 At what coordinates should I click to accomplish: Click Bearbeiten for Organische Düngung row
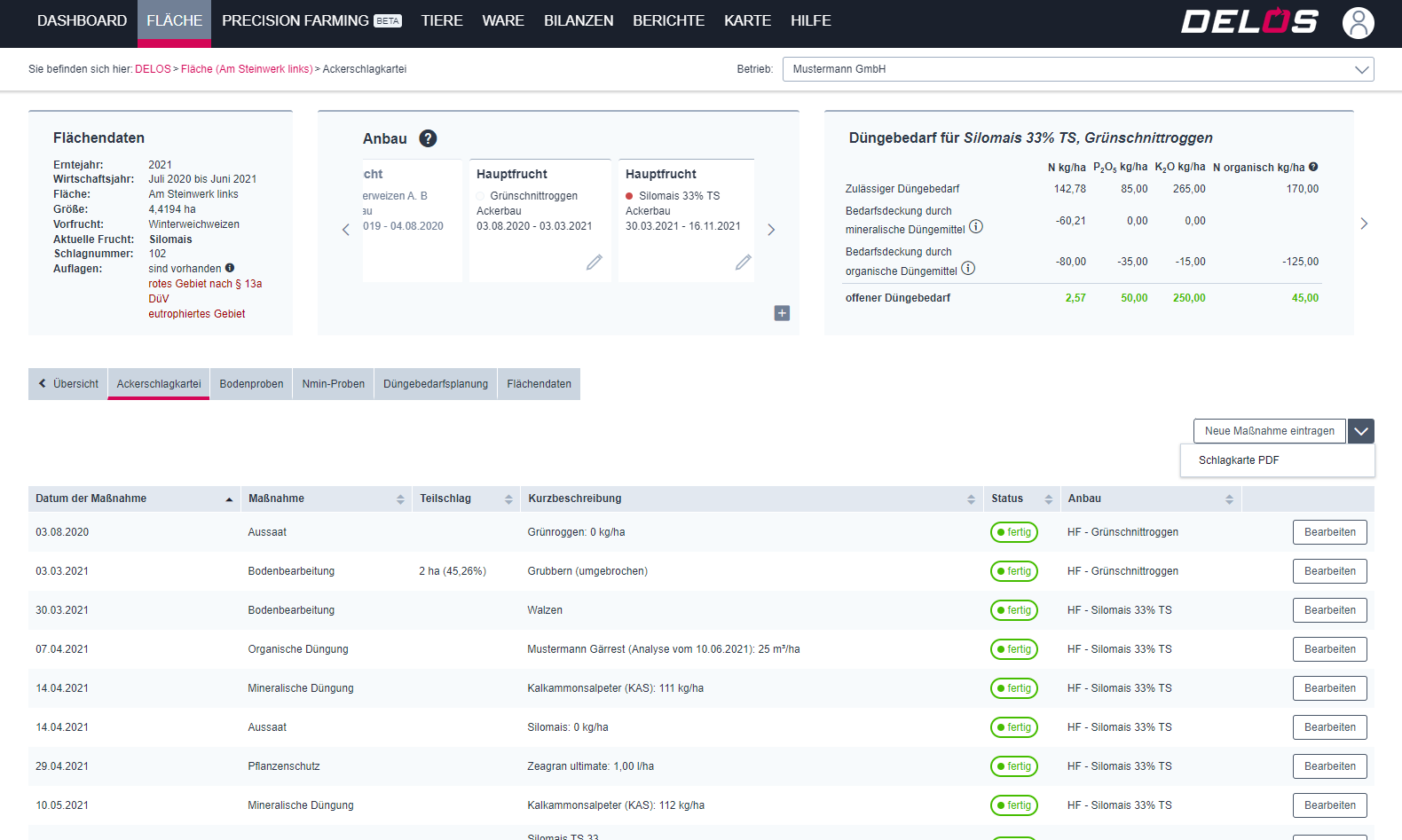(x=1330, y=649)
